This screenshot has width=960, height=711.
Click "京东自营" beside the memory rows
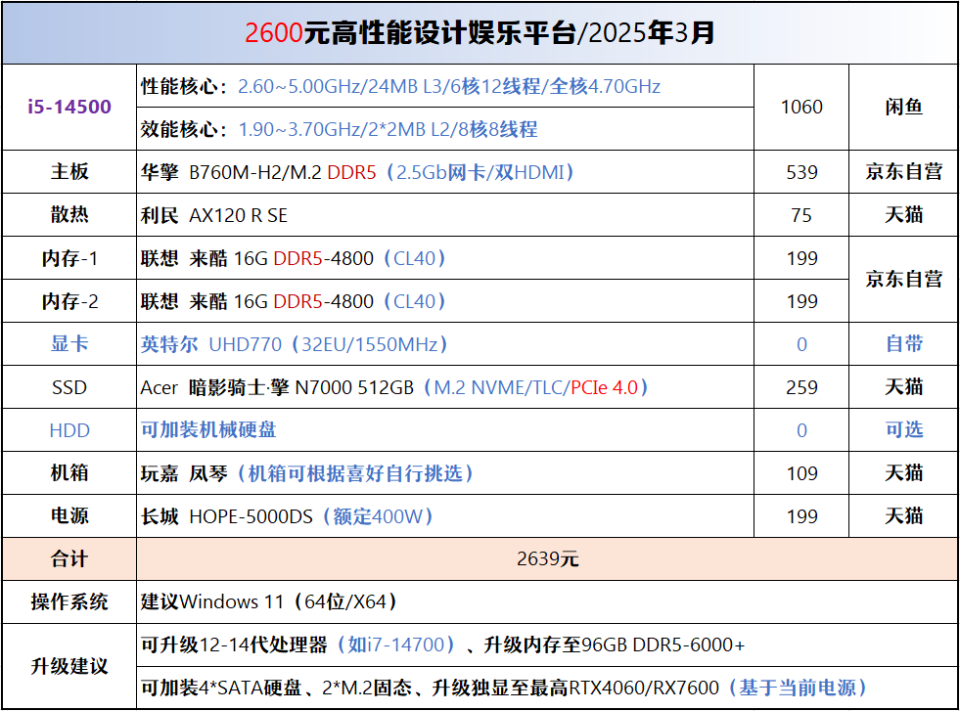tap(904, 279)
